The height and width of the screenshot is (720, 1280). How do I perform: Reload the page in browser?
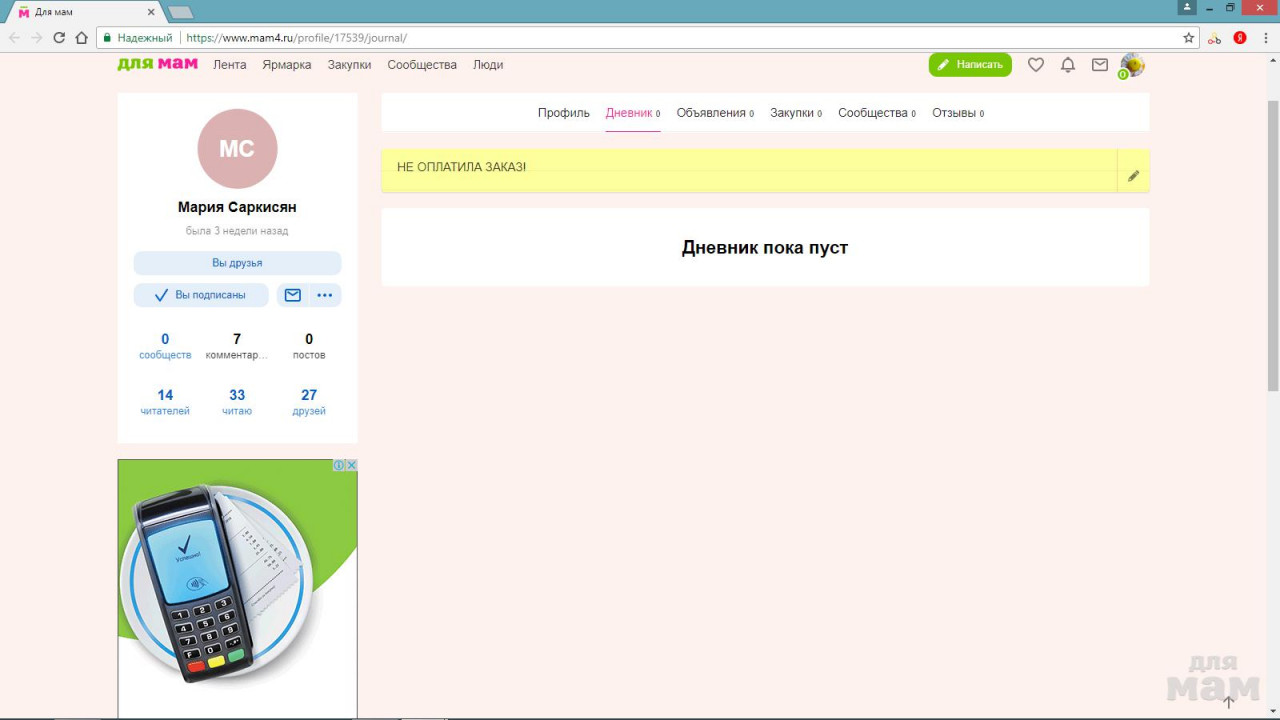pyautogui.click(x=59, y=38)
